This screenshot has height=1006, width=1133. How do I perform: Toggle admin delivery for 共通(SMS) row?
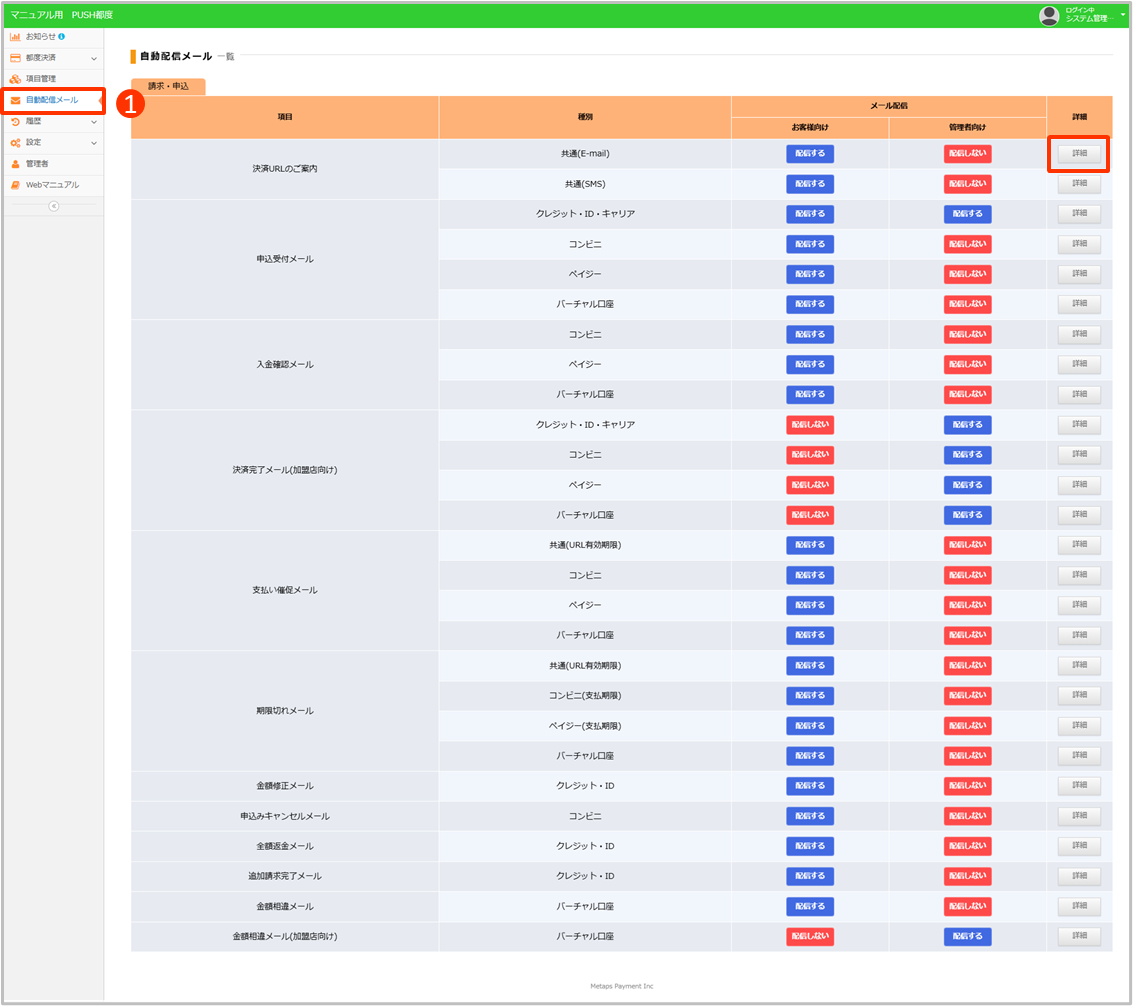pyautogui.click(x=967, y=184)
